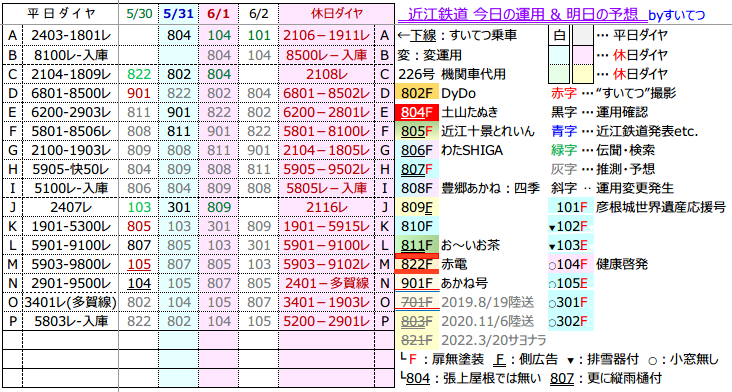Image resolution: width=732 pixels, height=392 pixels.
Task: Select holiday cell 6200－2801レ
Action: coord(327,112)
